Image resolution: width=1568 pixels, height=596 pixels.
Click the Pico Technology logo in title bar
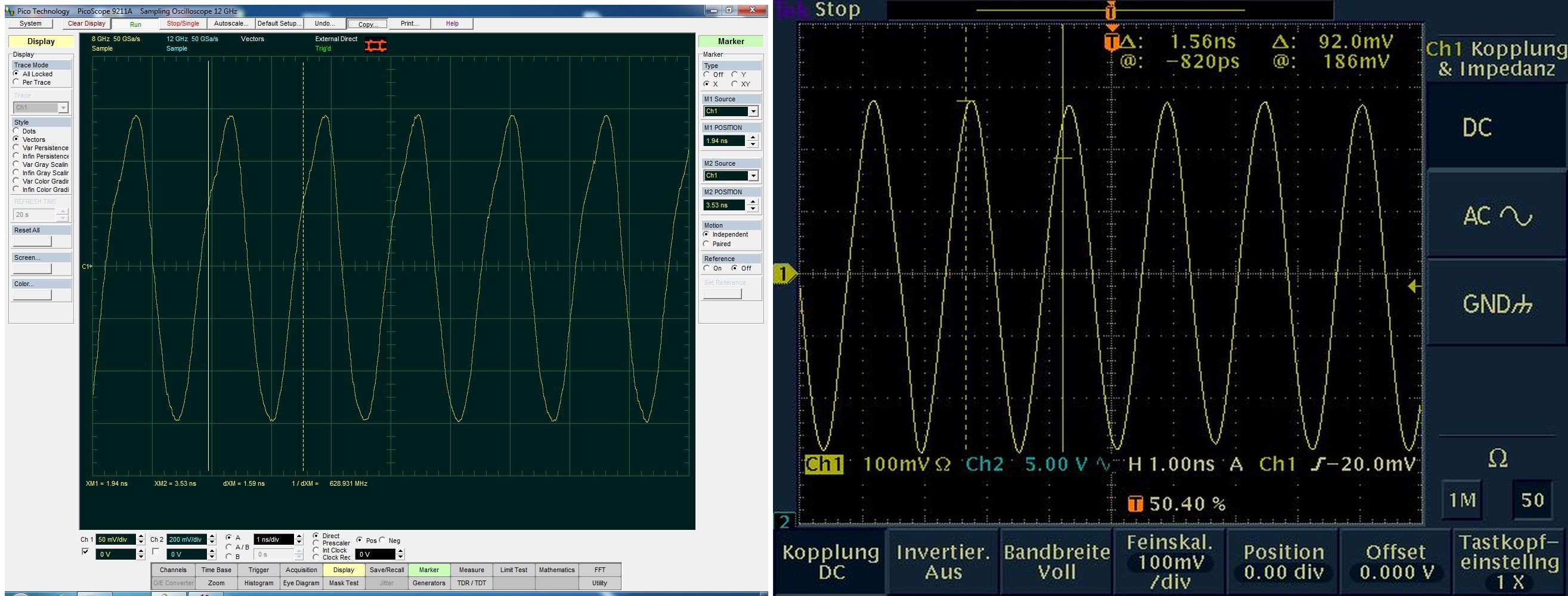coord(10,11)
